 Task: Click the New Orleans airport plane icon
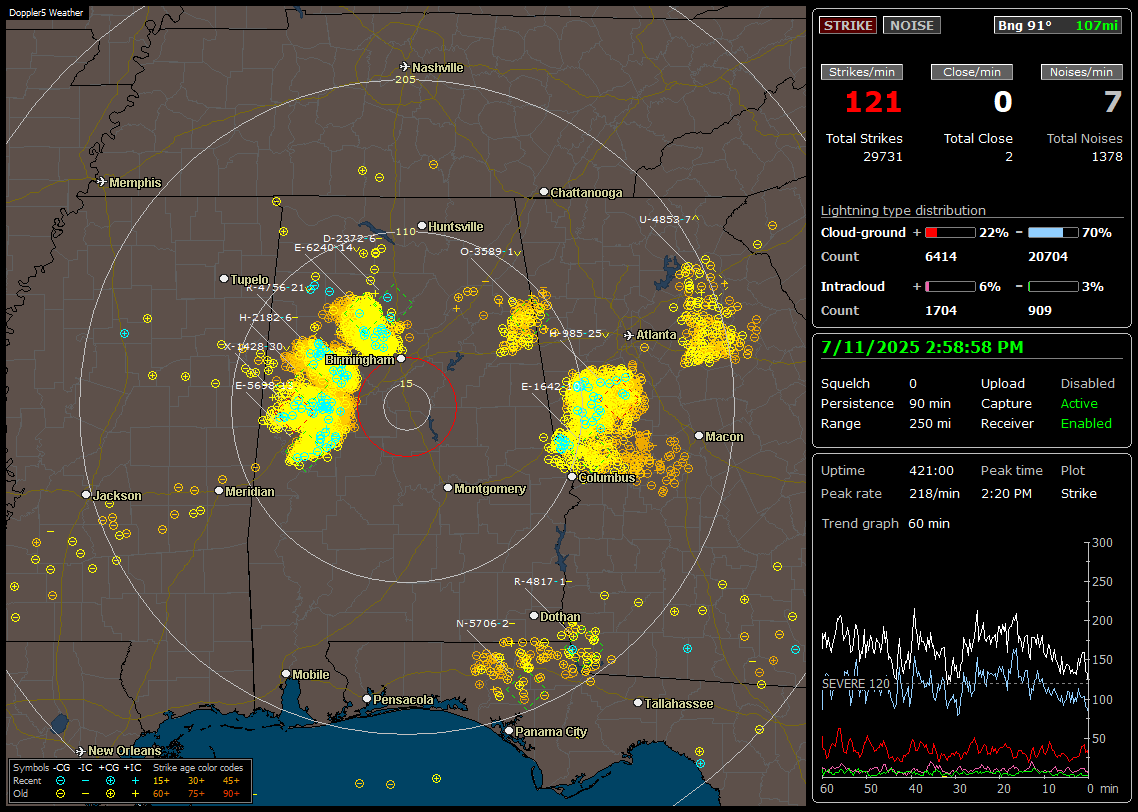click(x=81, y=750)
